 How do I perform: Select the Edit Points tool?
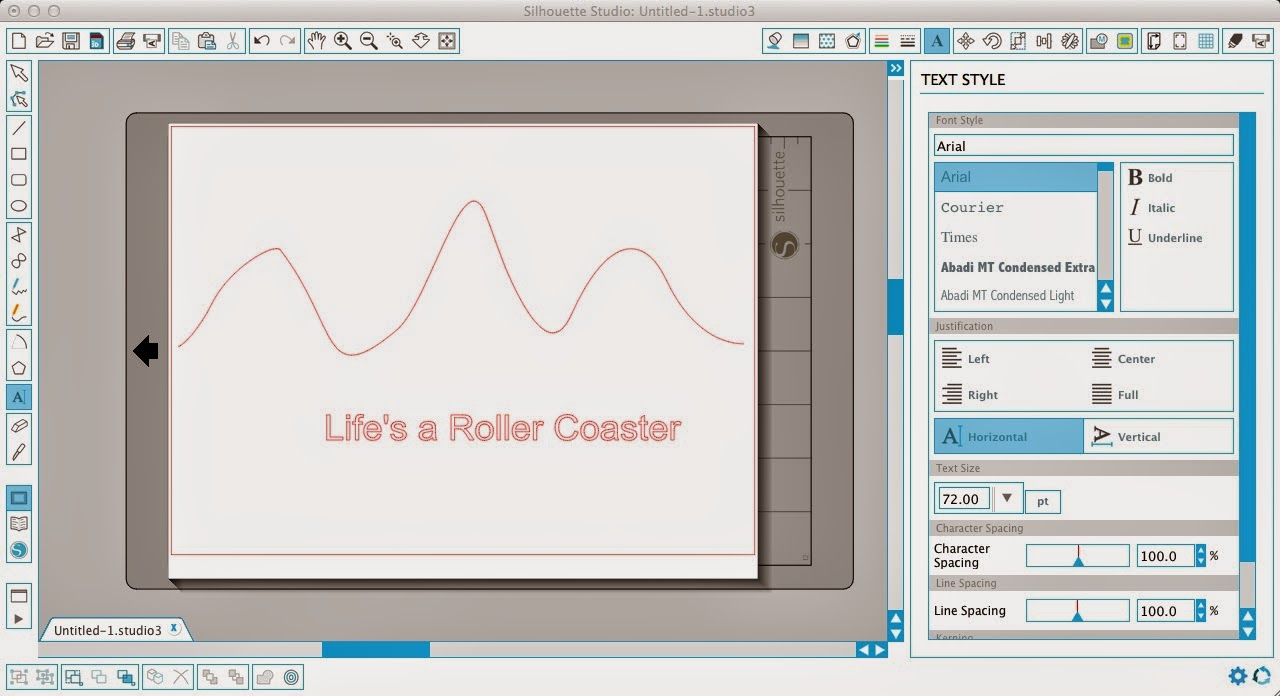(19, 98)
